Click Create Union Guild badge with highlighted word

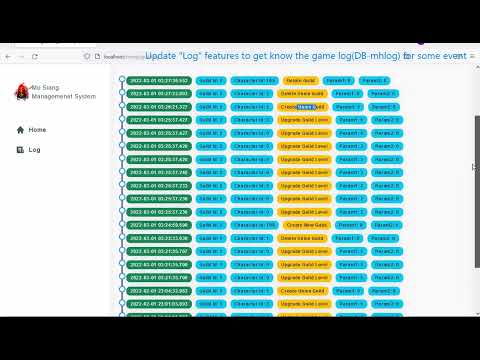(x=302, y=107)
